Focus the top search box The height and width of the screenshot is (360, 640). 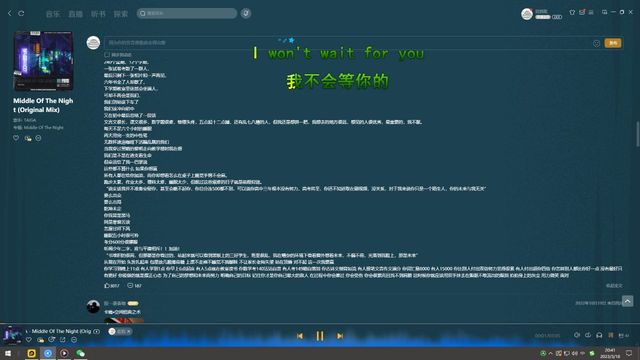pyautogui.click(x=187, y=13)
